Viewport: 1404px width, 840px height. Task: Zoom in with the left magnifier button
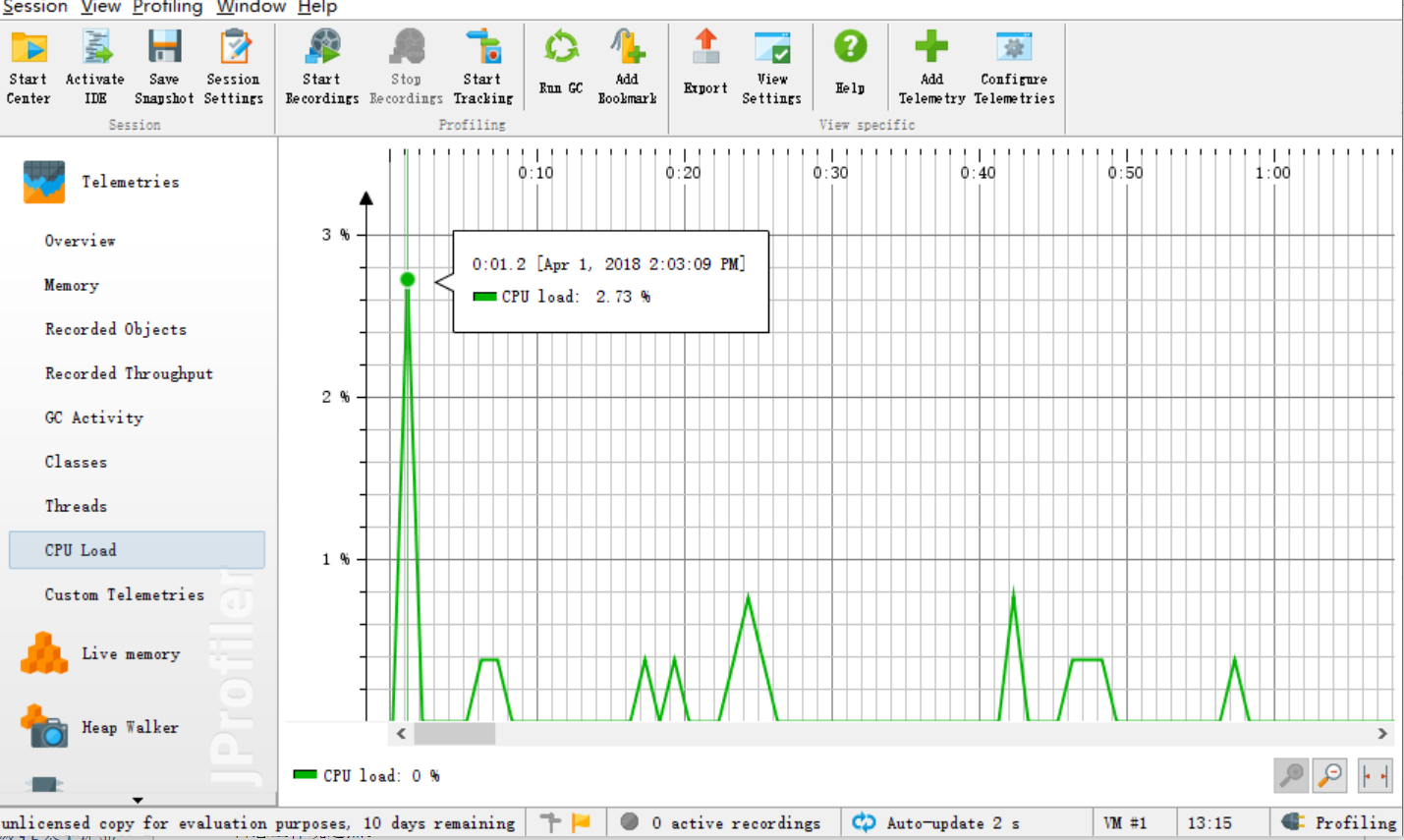tap(1291, 775)
